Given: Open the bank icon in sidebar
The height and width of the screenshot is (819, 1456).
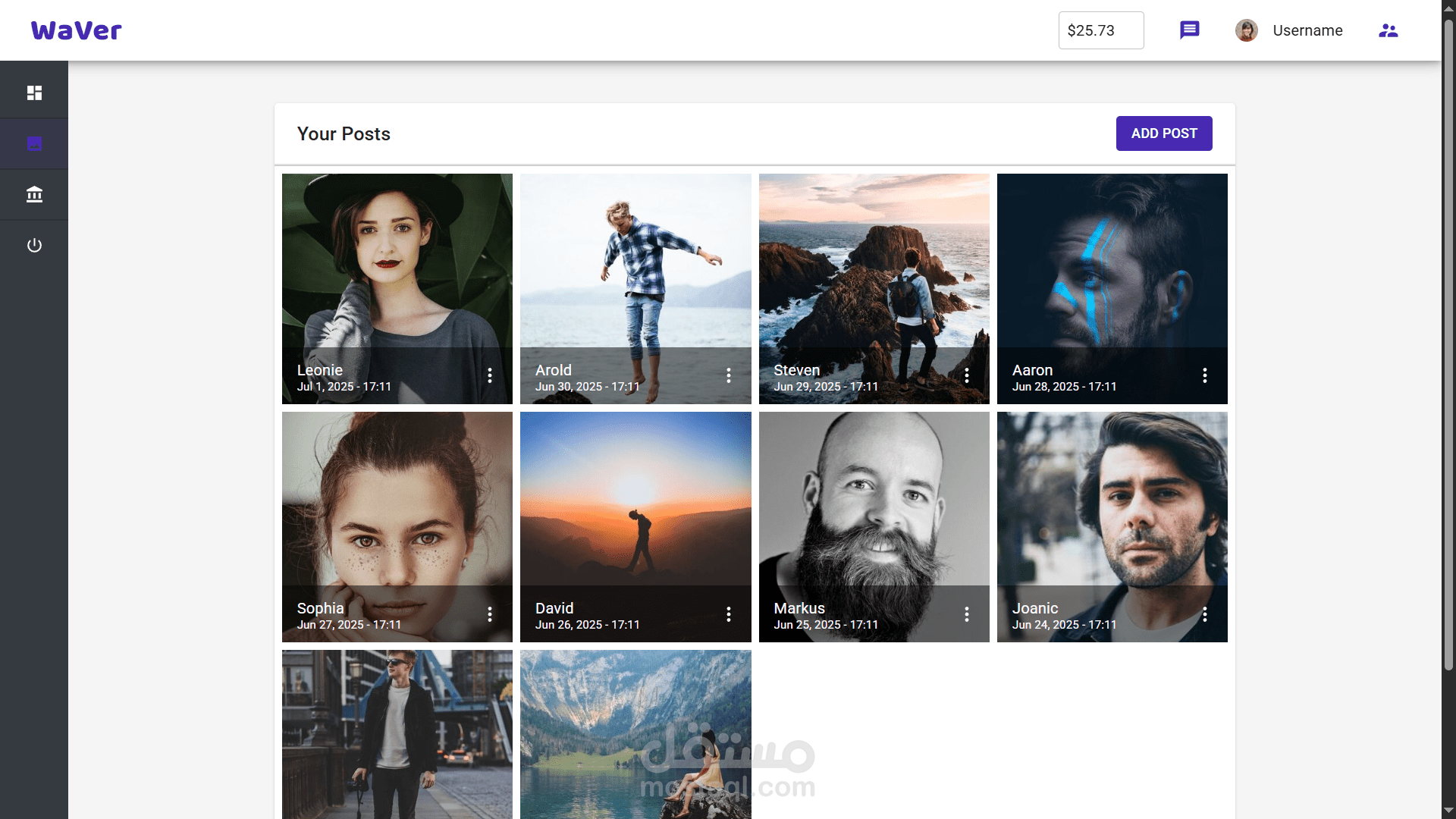Looking at the screenshot, I should (x=34, y=194).
